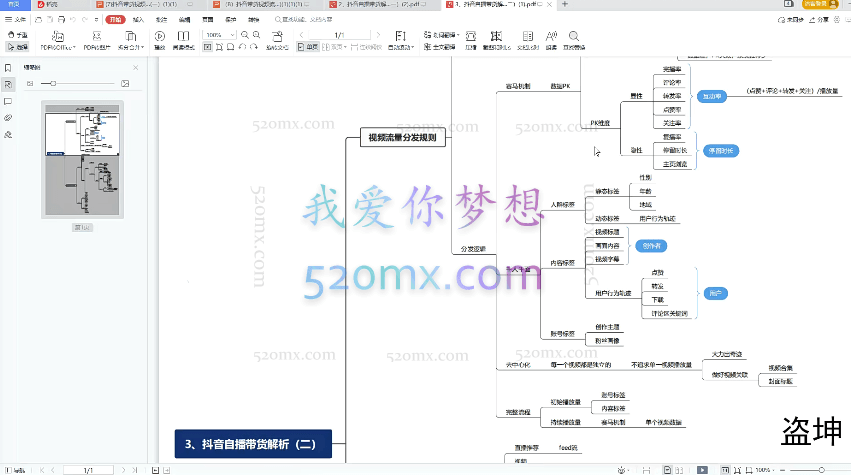Click the enlarge thumbnails icon
This screenshot has height=475, width=851.
tap(125, 84)
